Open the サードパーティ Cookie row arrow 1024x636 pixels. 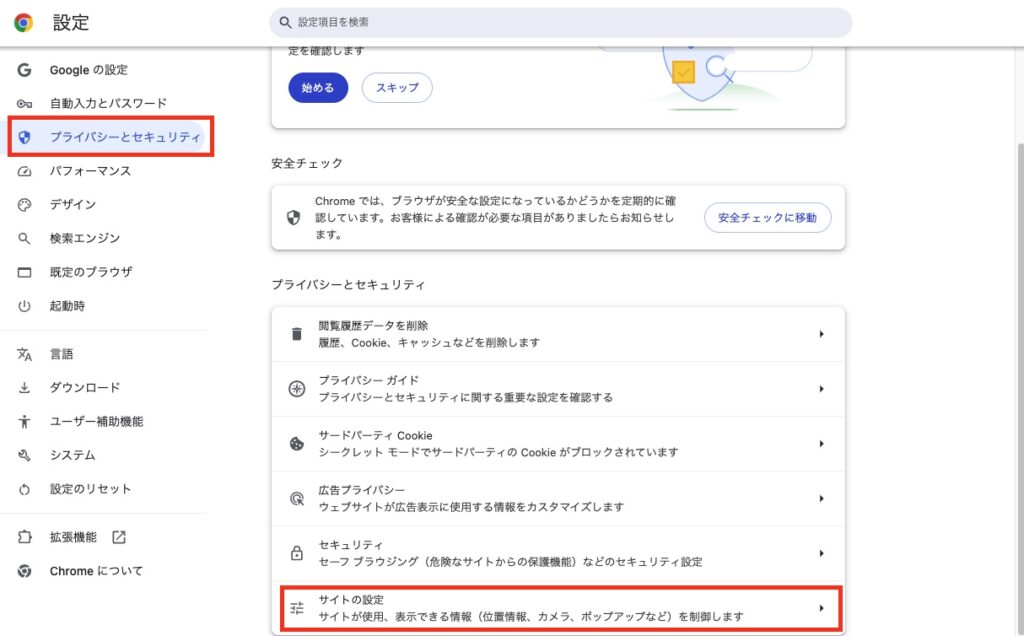pyautogui.click(x=821, y=444)
